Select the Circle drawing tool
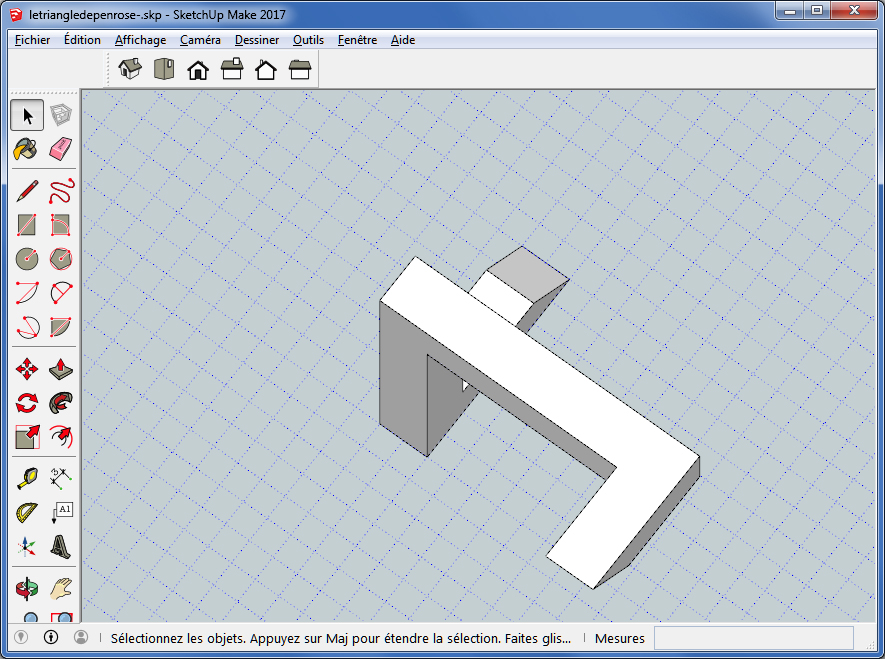Image resolution: width=885 pixels, height=659 pixels. coord(27,259)
